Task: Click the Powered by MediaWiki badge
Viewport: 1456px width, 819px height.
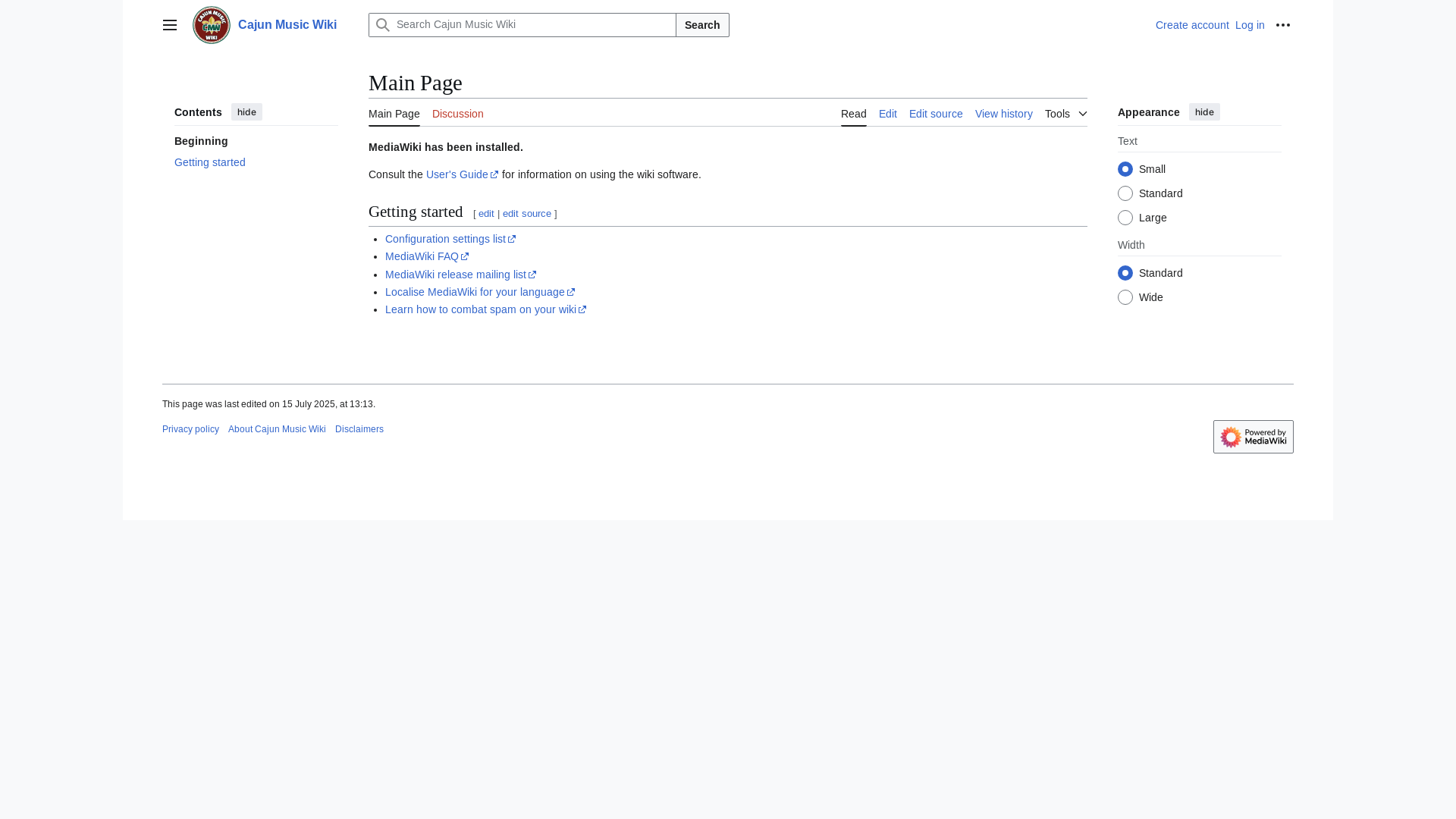Action: pyautogui.click(x=1254, y=437)
